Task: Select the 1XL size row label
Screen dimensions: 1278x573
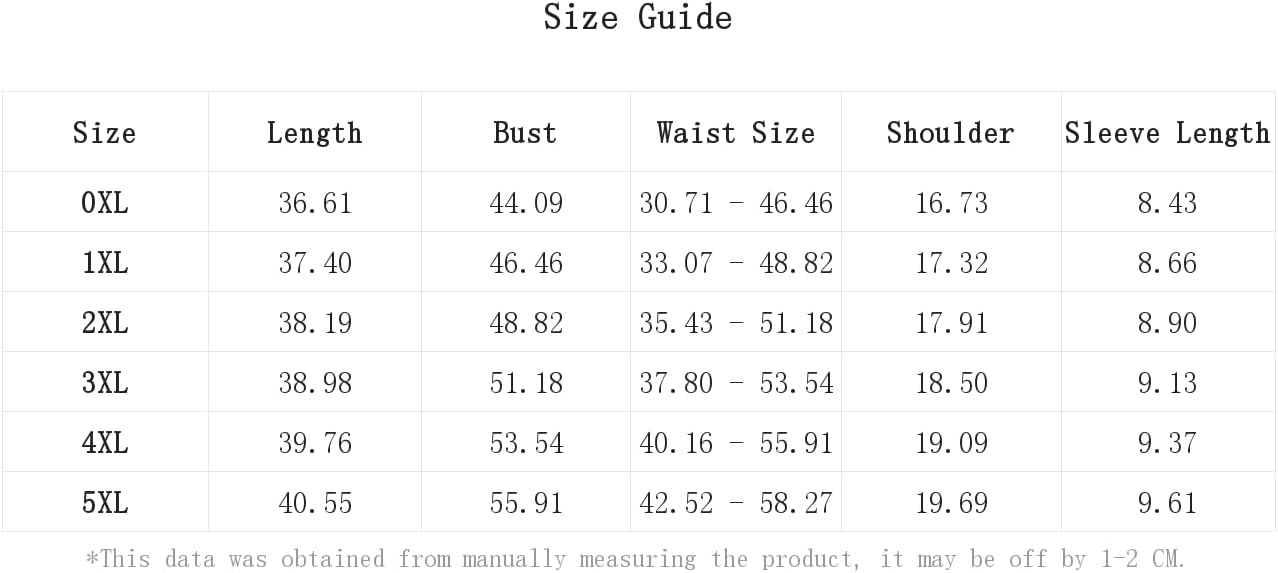Action: pyautogui.click(x=104, y=263)
